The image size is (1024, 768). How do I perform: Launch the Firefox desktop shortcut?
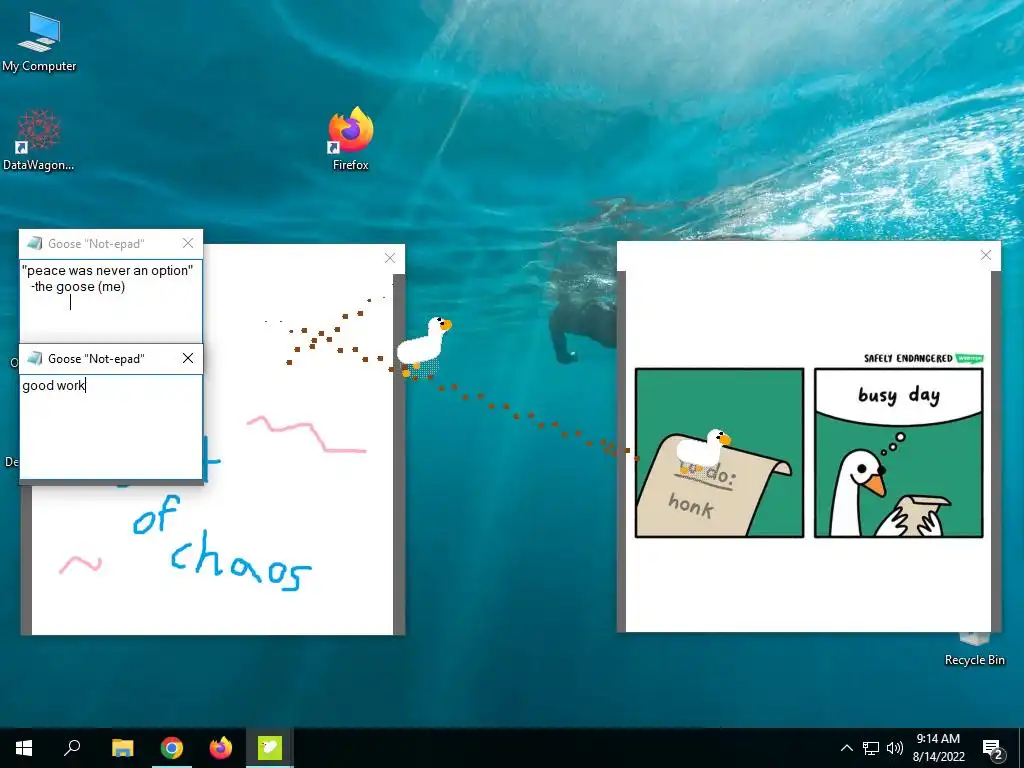pyautogui.click(x=351, y=139)
